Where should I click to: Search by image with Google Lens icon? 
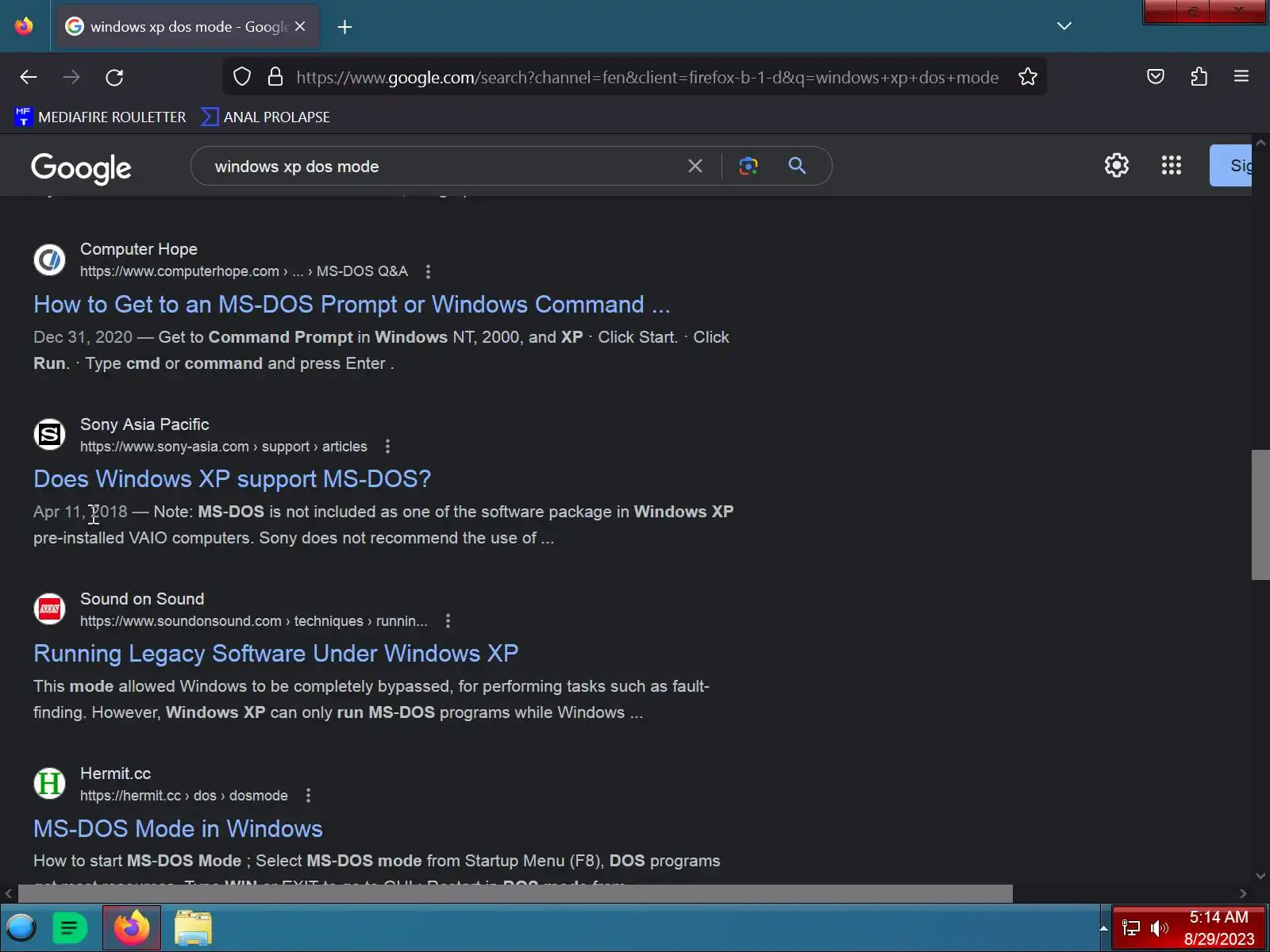[749, 166]
